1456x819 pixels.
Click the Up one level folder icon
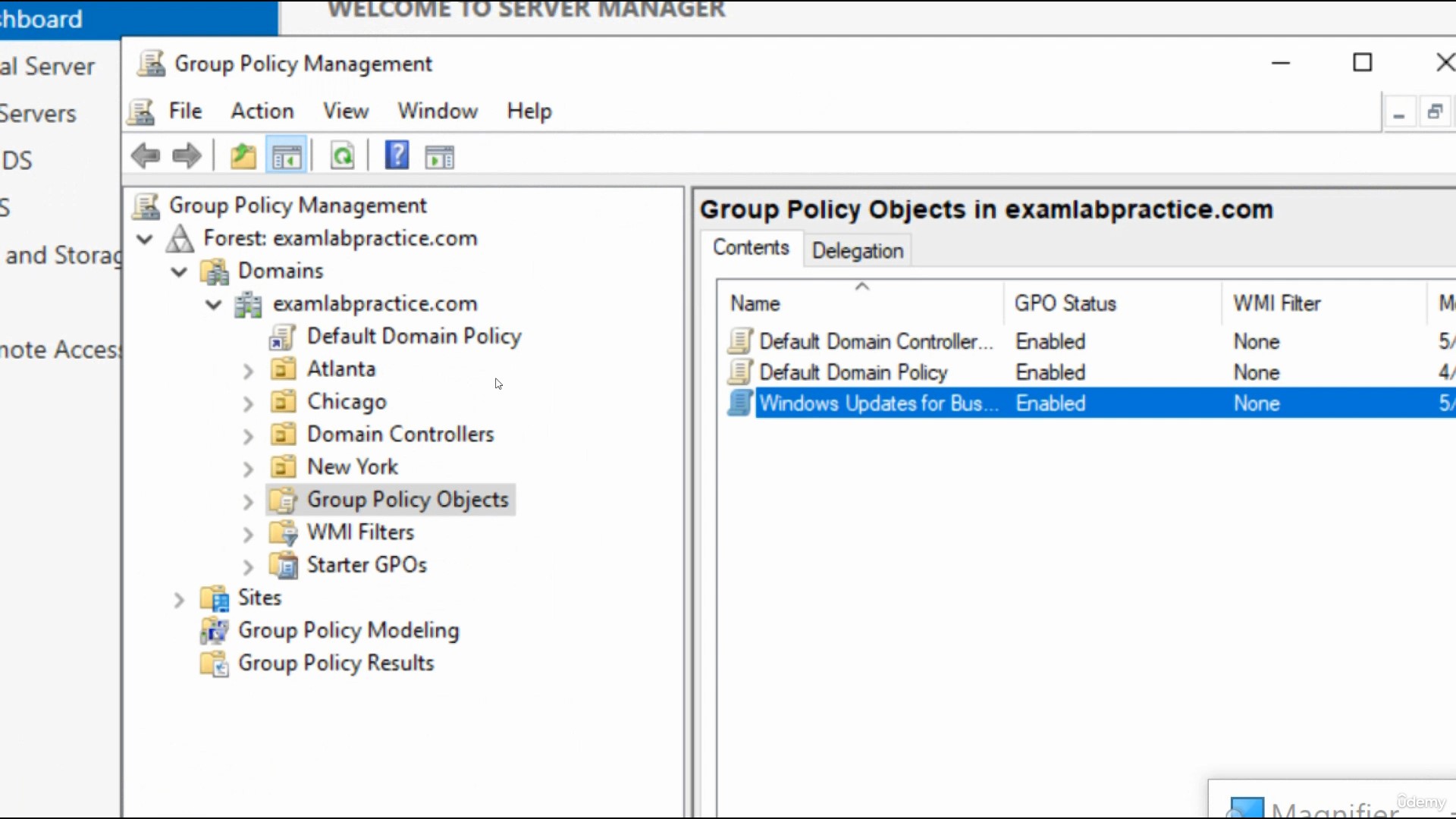243,157
